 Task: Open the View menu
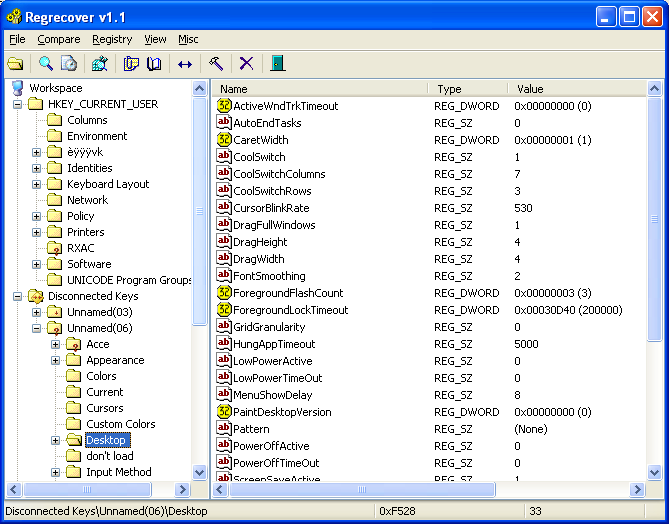coord(155,39)
